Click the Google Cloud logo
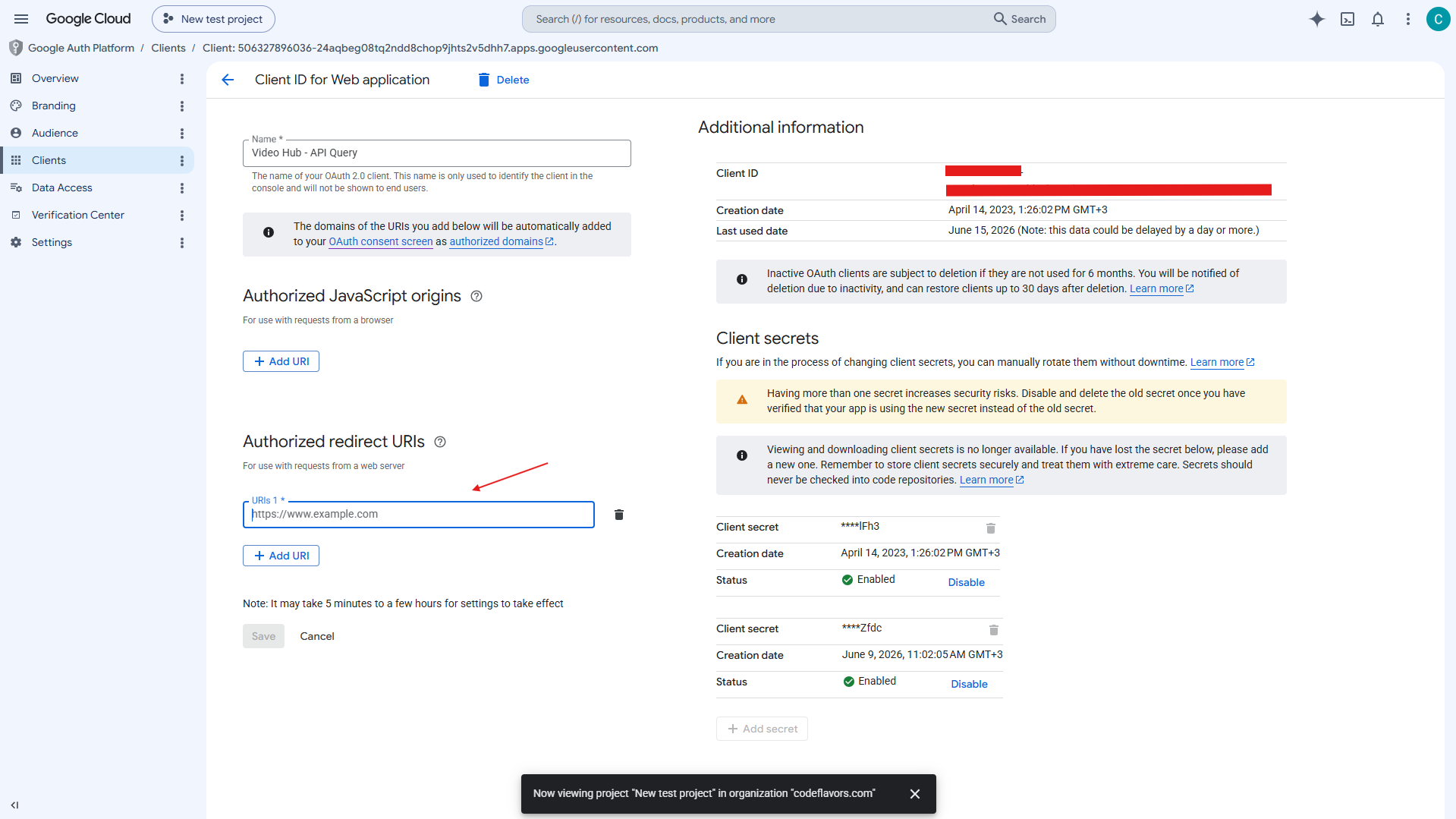The width and height of the screenshot is (1456, 819). coord(88,19)
